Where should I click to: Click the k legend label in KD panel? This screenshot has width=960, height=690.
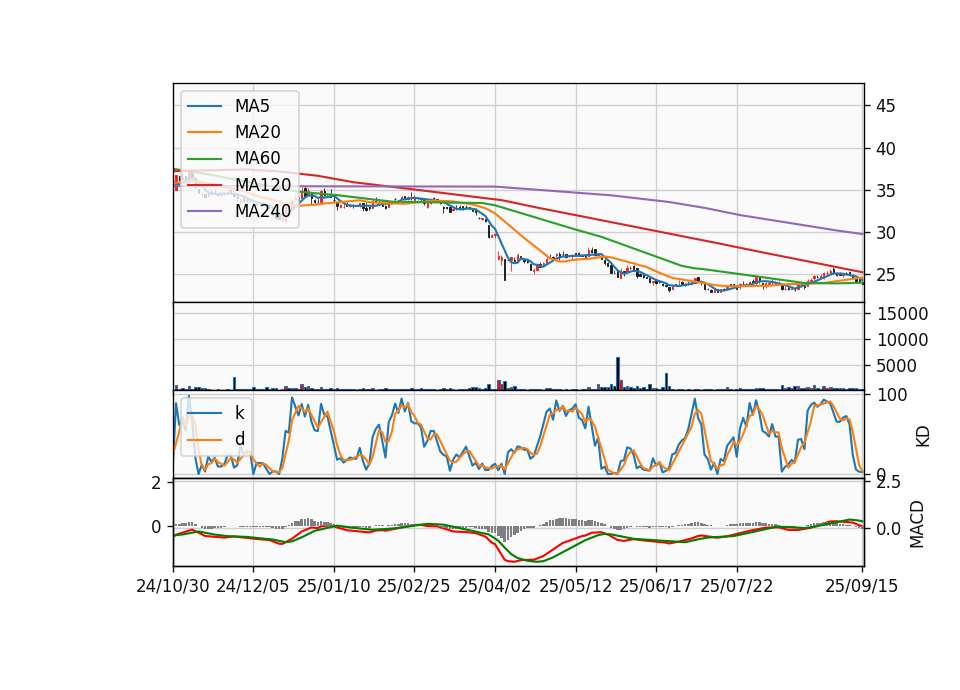[x=239, y=413]
